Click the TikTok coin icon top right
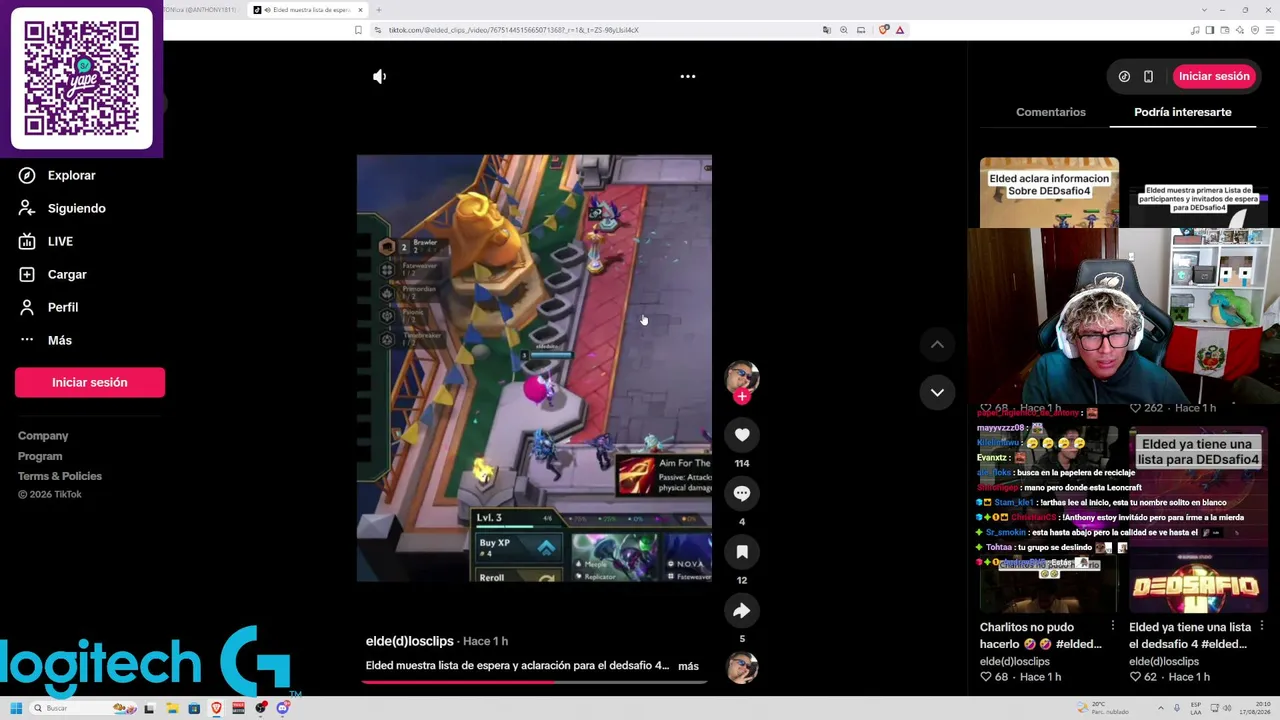Image resolution: width=1280 pixels, height=720 pixels. click(x=1124, y=76)
